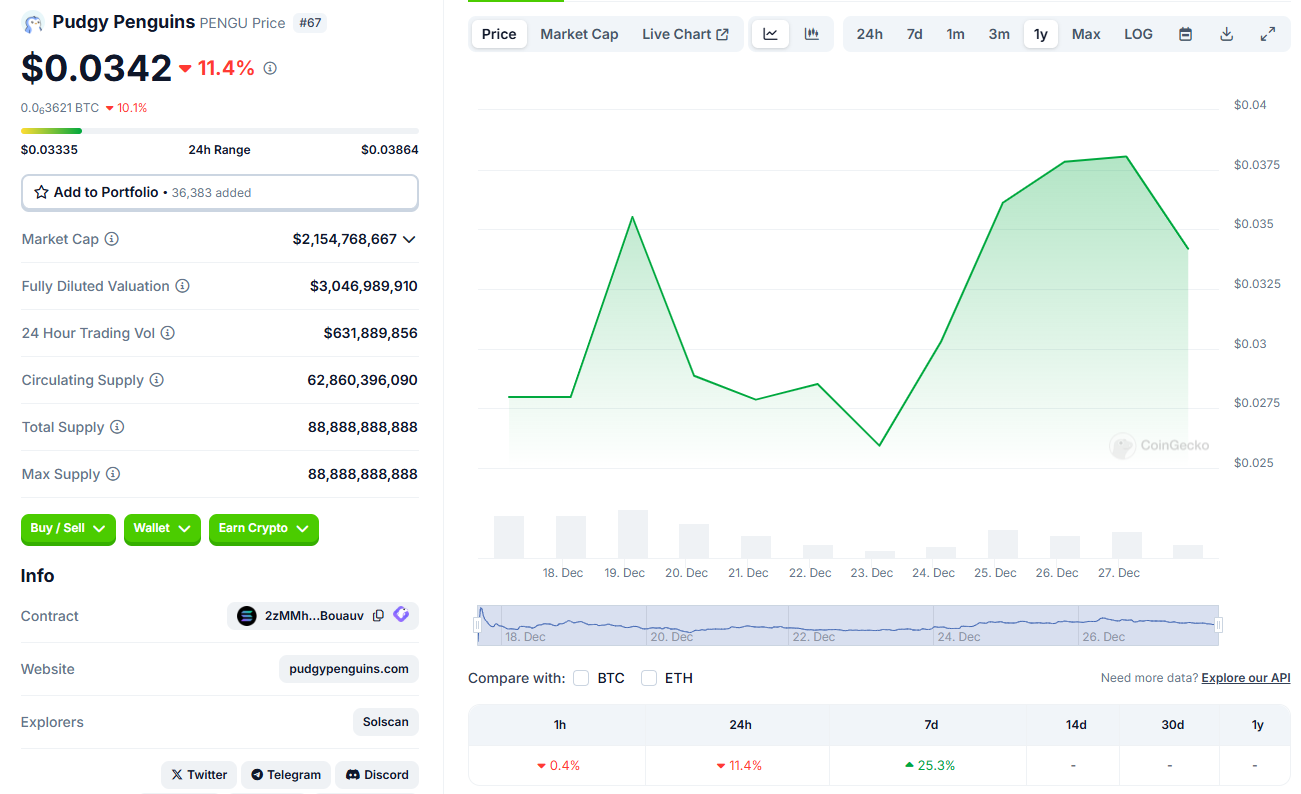This screenshot has width=1301, height=794.
Task: Open Fully Diluted Valuation info icon
Action: [x=183, y=286]
